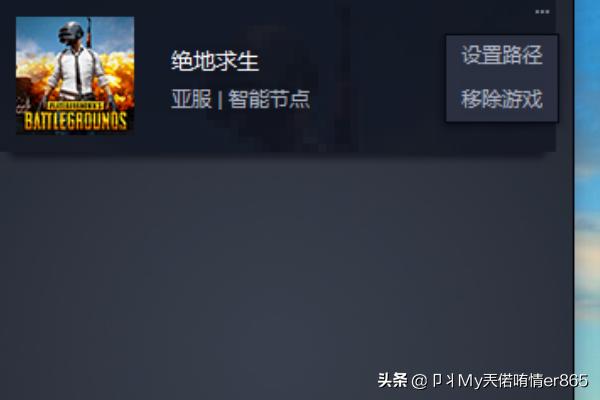
Task: Open the 智能节点 node selector
Action: (269, 99)
